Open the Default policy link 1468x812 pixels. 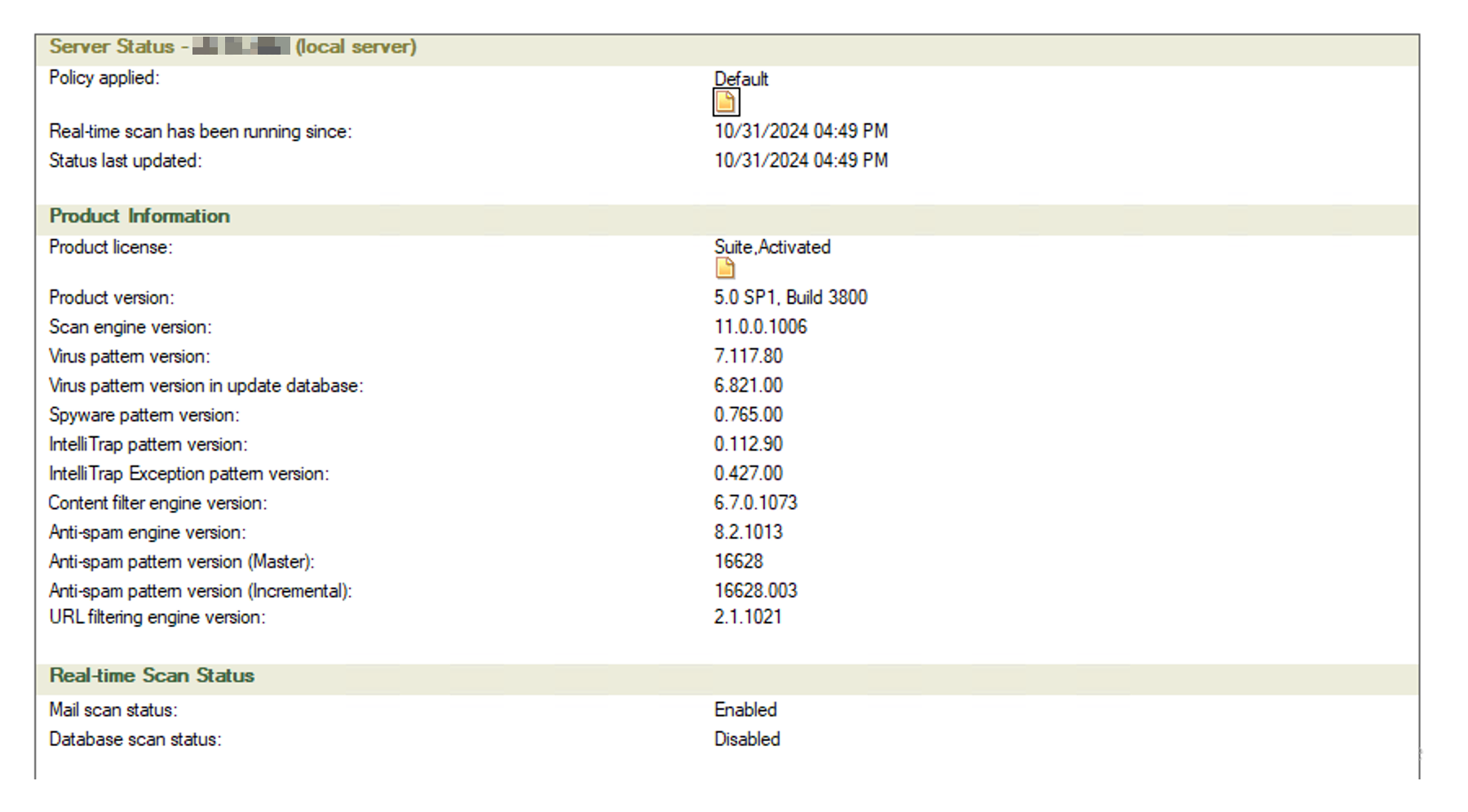click(x=741, y=79)
